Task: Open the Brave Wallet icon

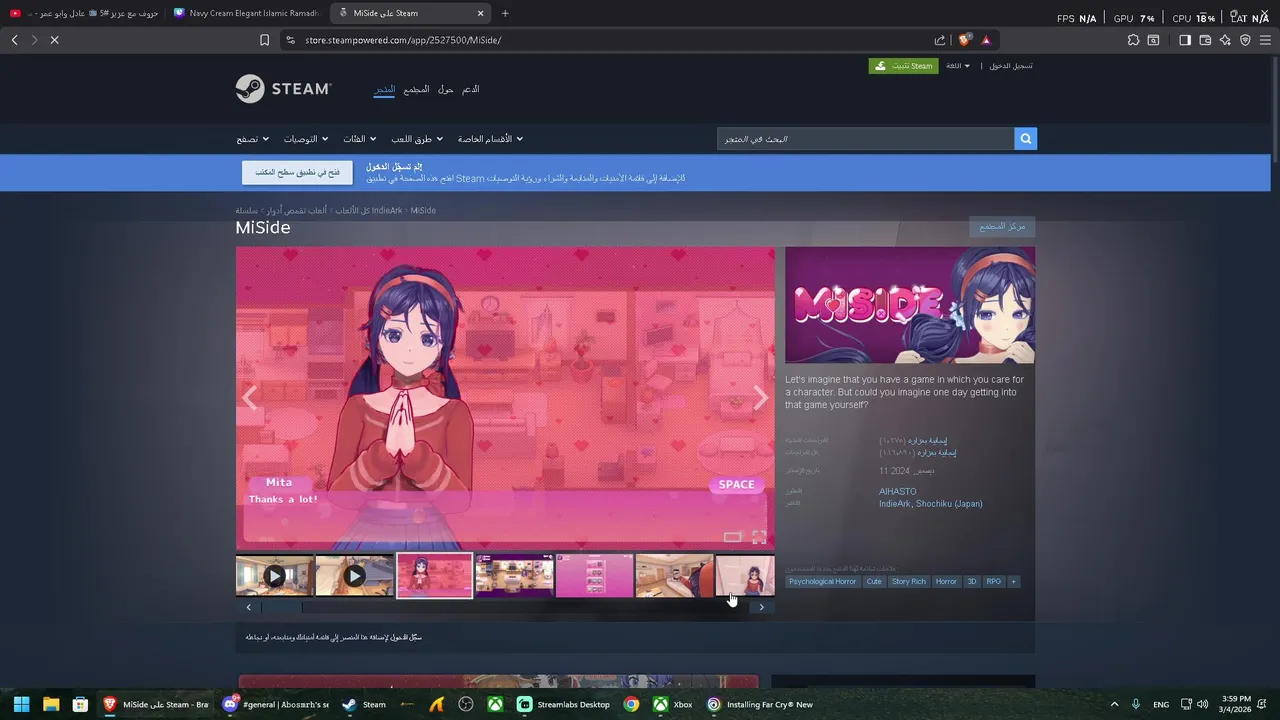Action: (x=1205, y=40)
